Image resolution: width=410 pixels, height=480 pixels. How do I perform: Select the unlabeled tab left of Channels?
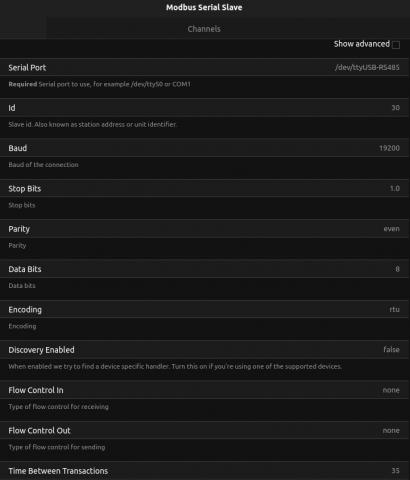click(23, 29)
